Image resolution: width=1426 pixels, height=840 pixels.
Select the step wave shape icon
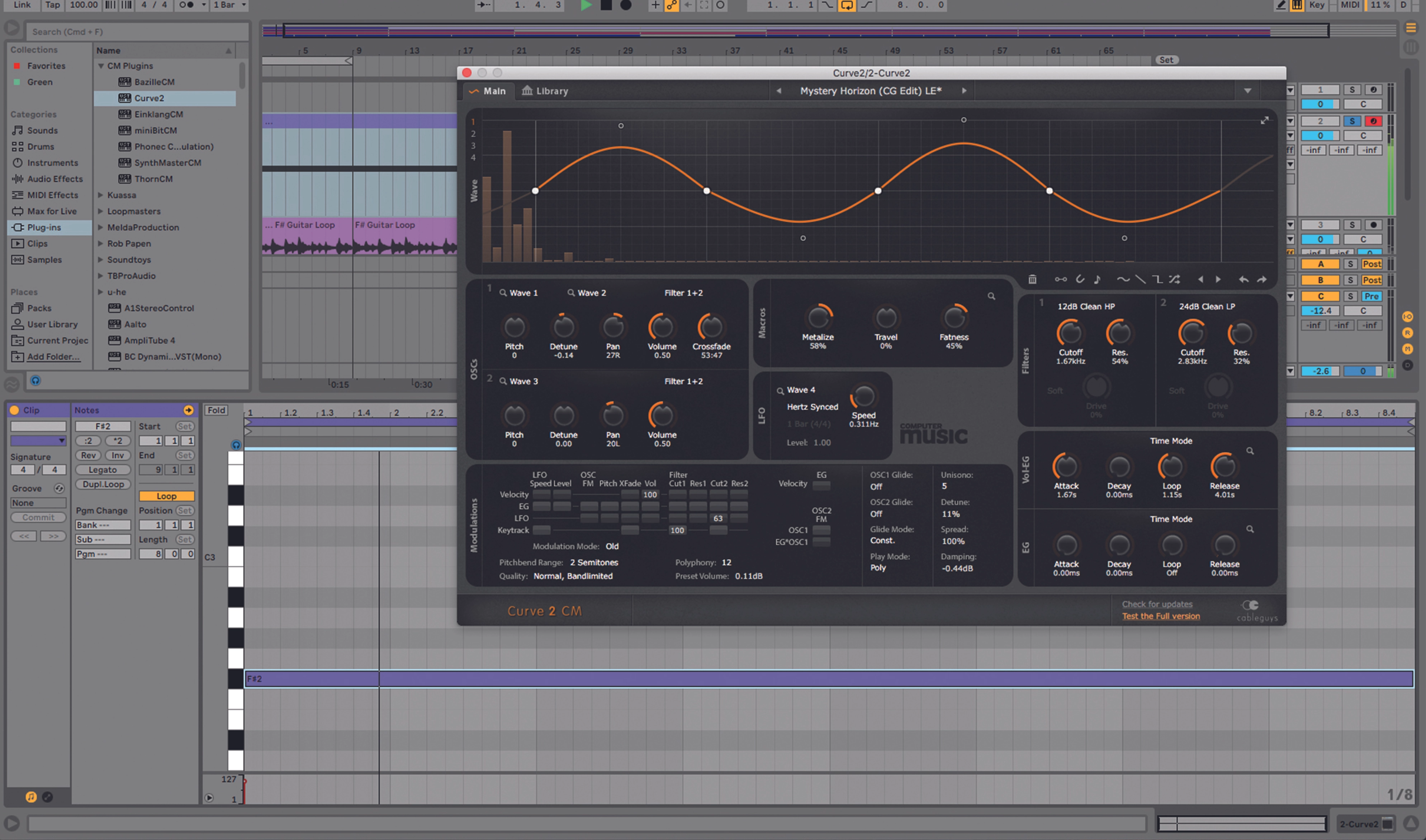(1157, 279)
